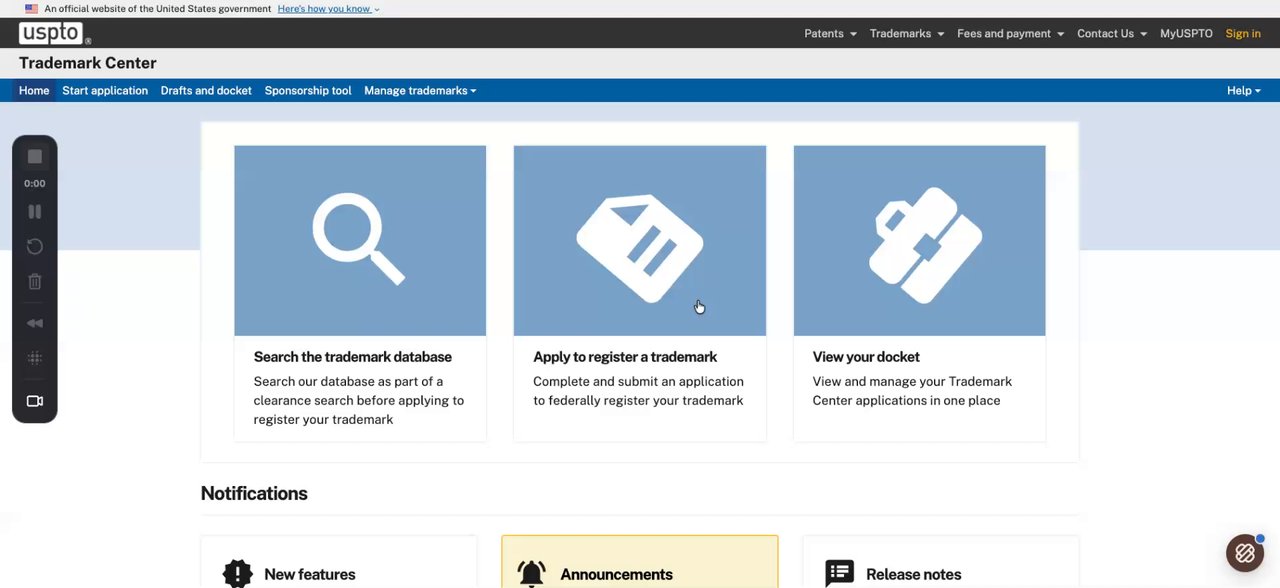
Task: Stop the screen recording
Action: (x=35, y=156)
